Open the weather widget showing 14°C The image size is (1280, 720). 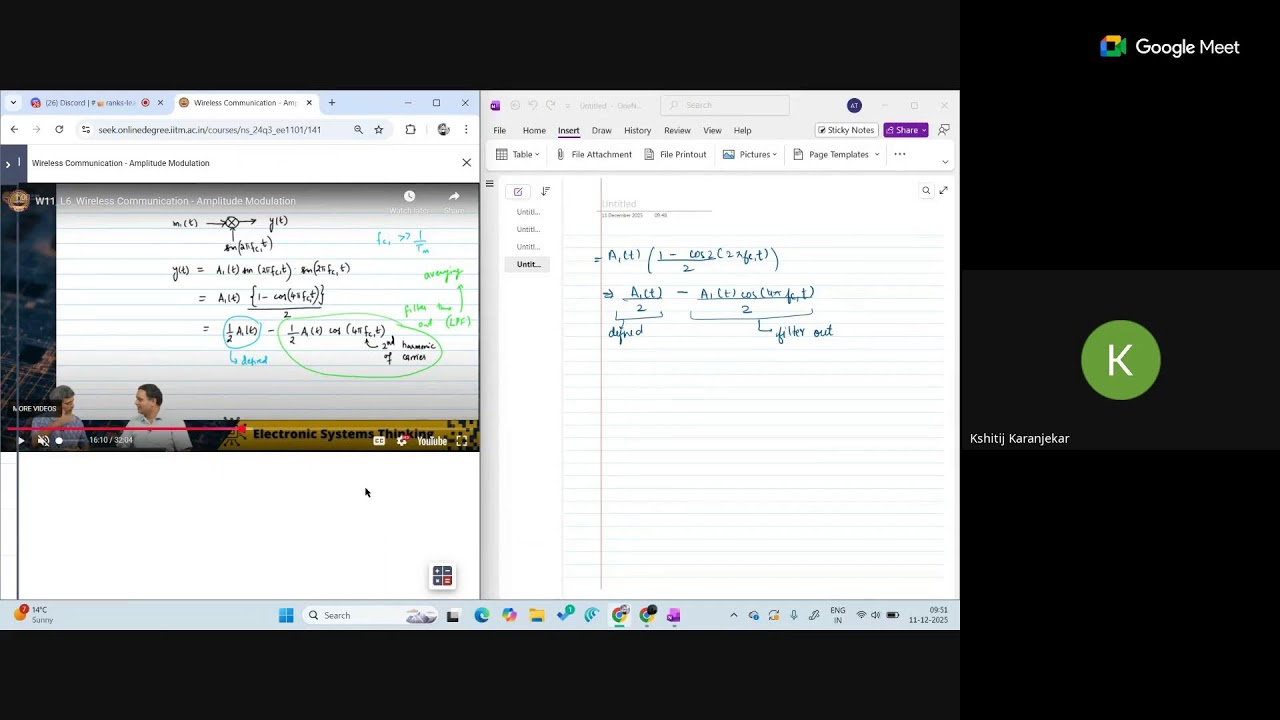tap(33, 614)
